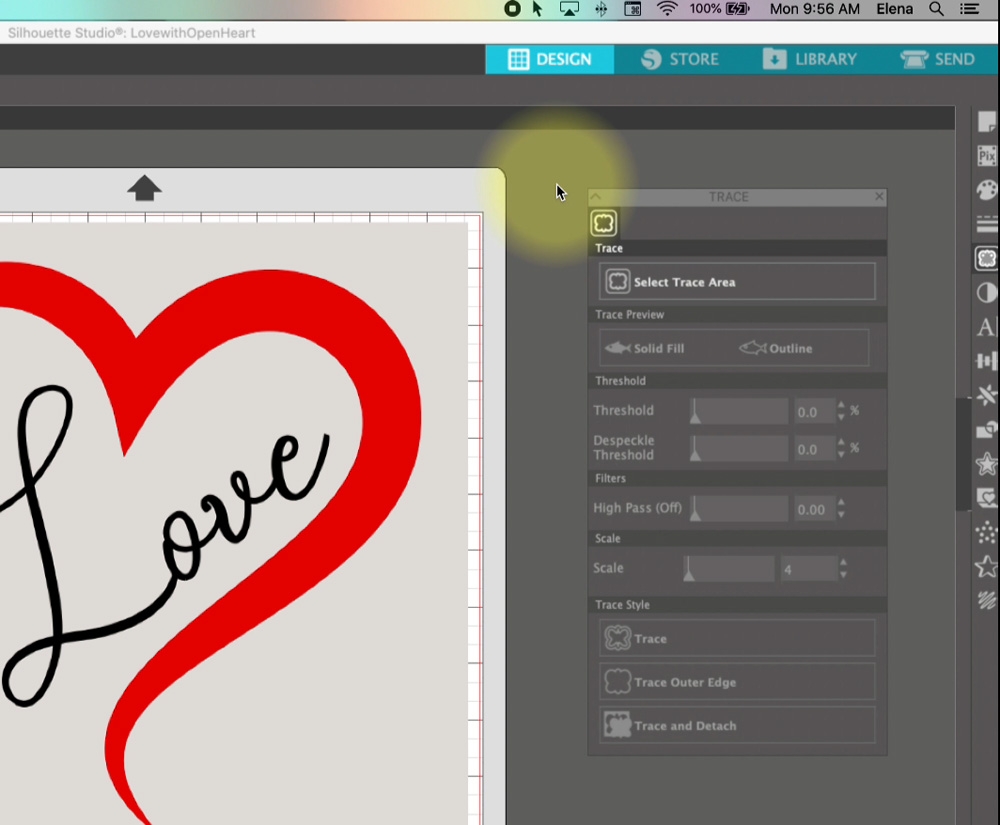Click the Threshold value field
This screenshot has height=825, width=1000.
pyautogui.click(x=814, y=412)
